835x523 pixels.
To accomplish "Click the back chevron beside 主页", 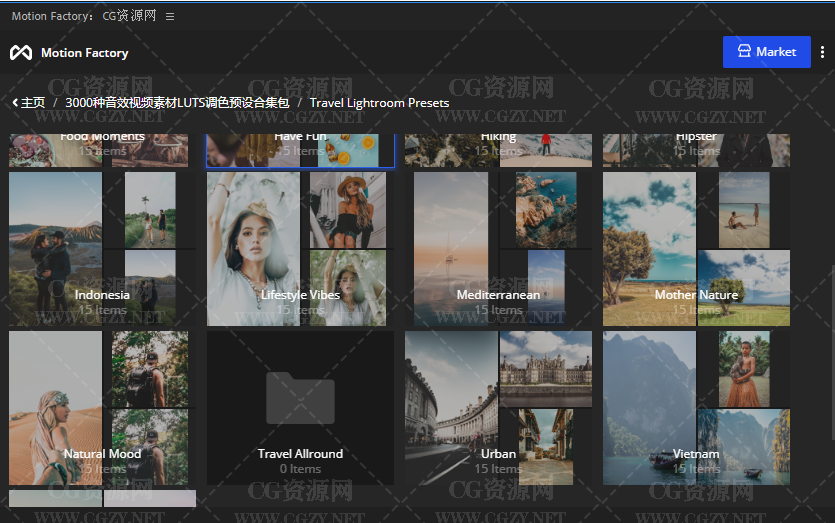I will (x=15, y=102).
